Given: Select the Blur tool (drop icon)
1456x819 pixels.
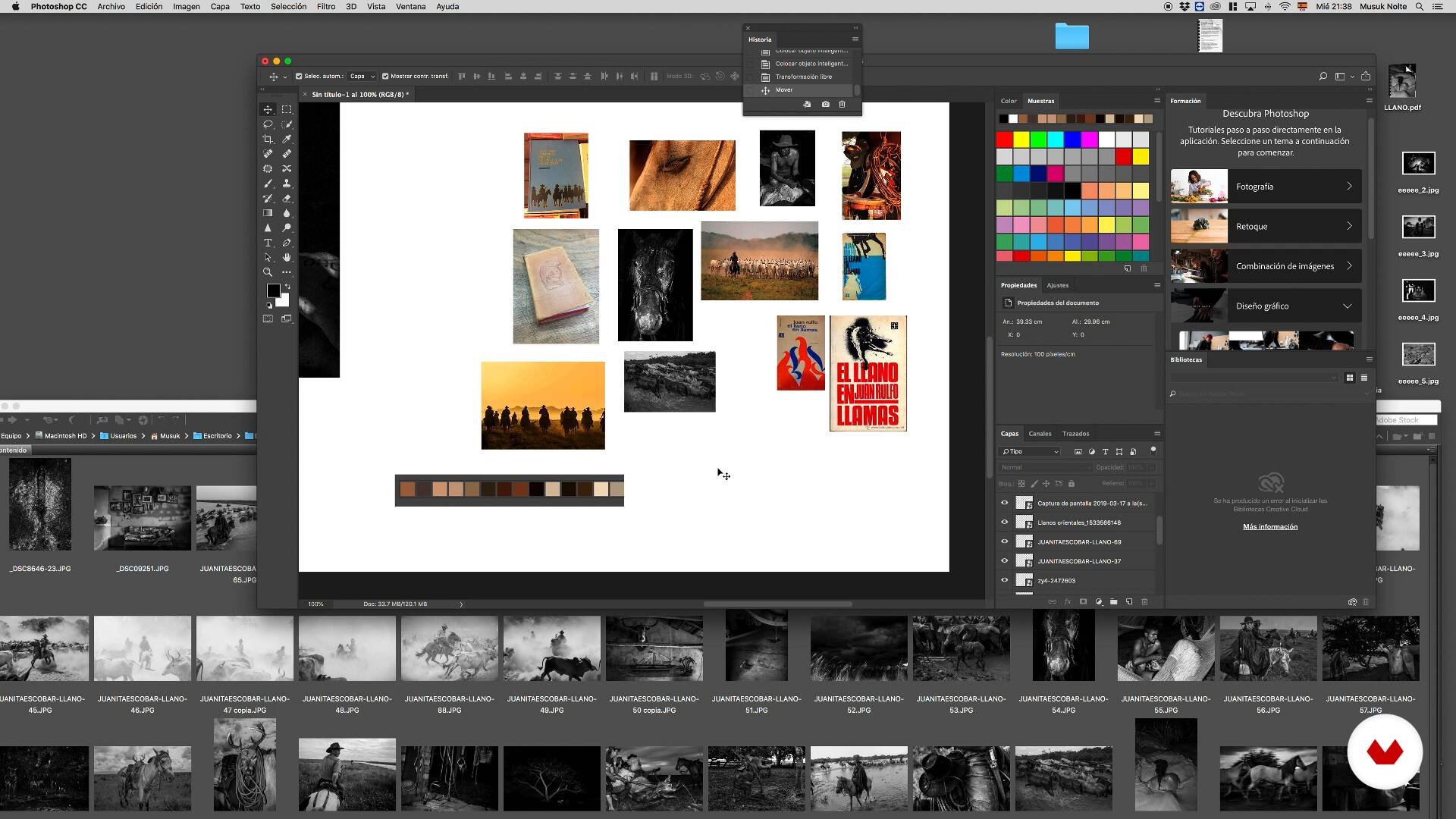Looking at the screenshot, I should [x=287, y=213].
